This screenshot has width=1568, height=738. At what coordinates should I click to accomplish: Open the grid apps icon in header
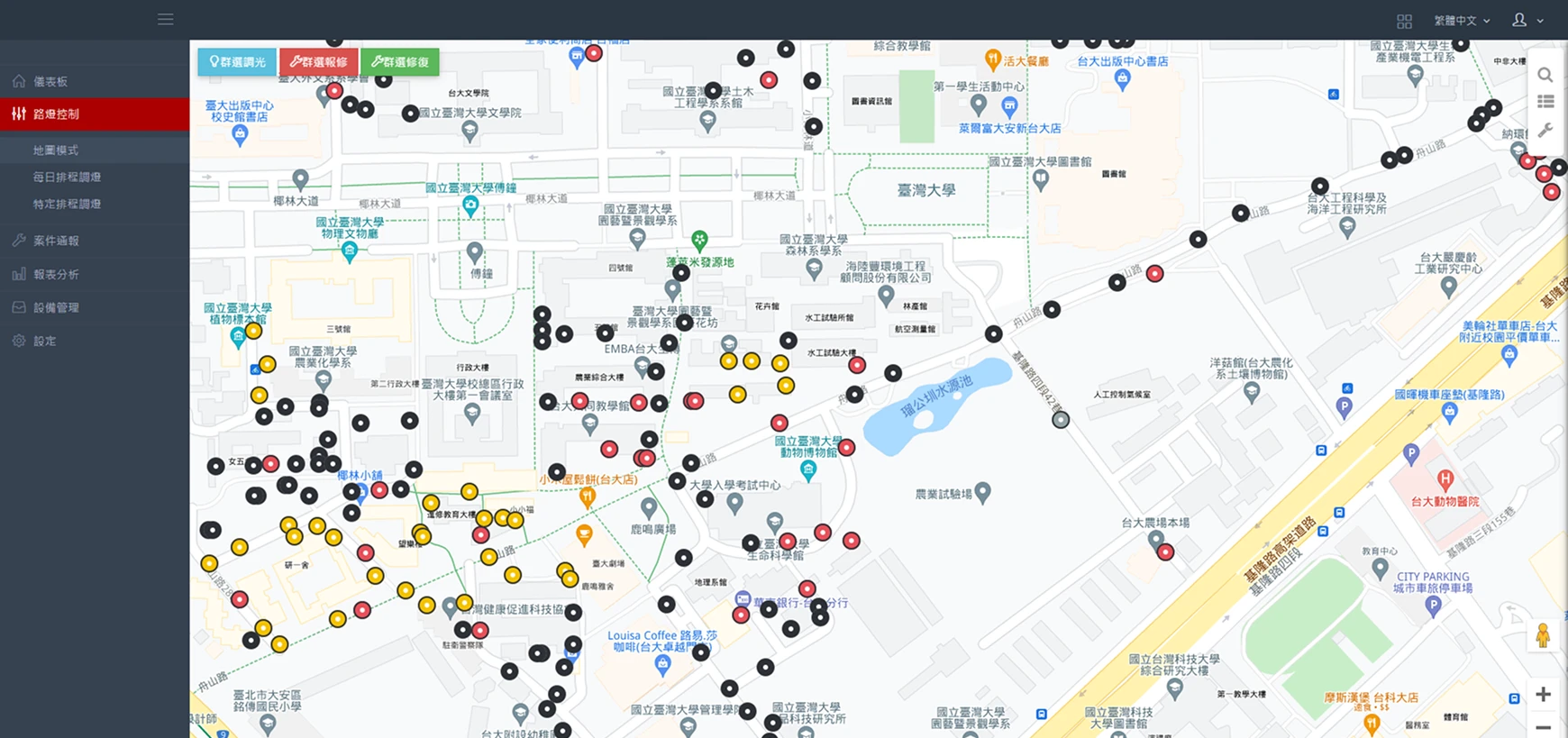tap(1404, 21)
